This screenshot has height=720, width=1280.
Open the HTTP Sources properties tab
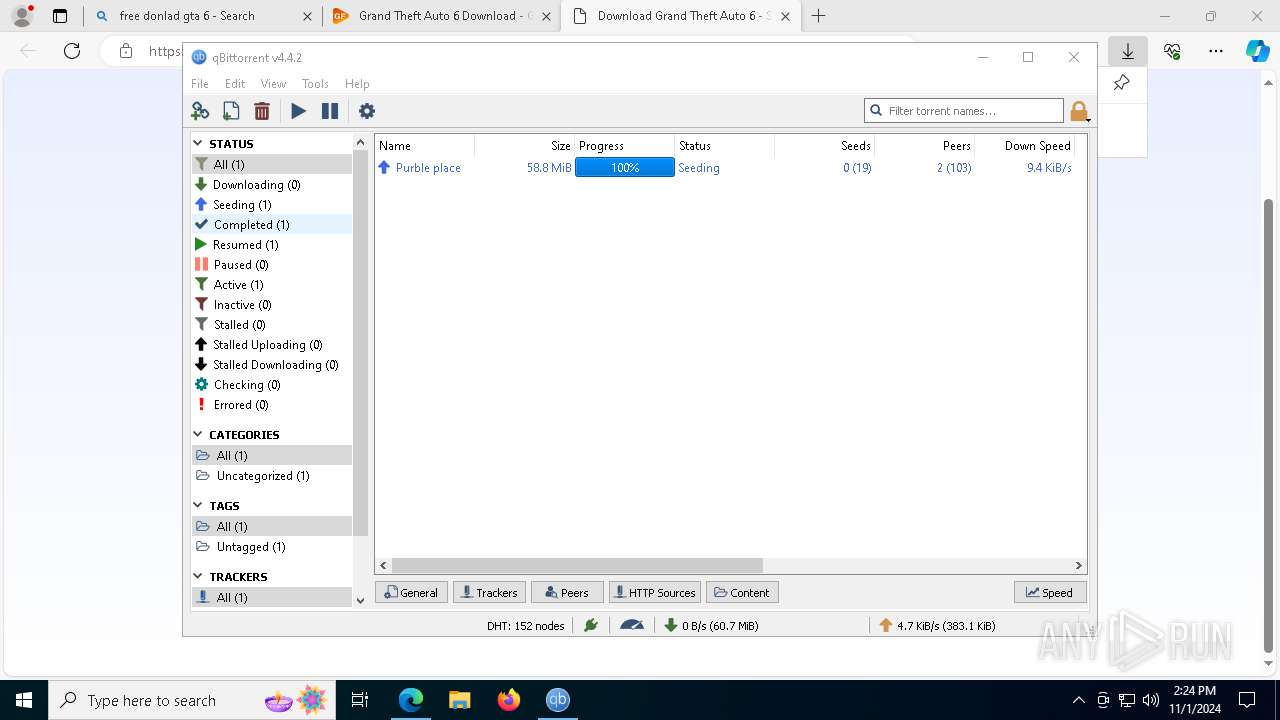pyautogui.click(x=654, y=592)
